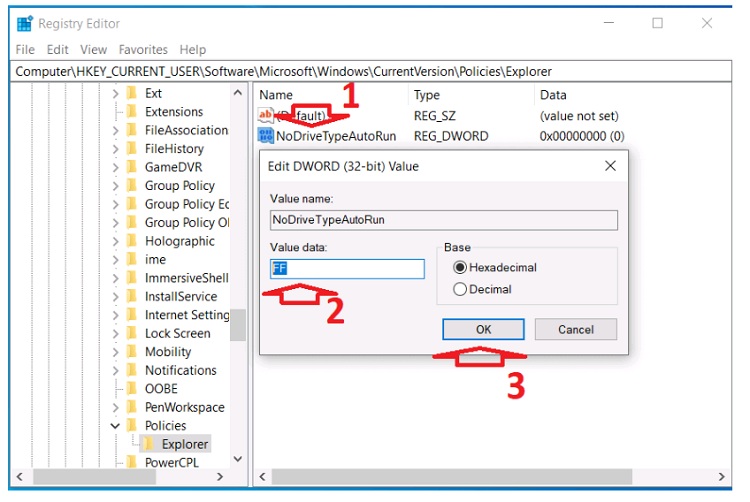Image resolution: width=750 pixels, height=502 pixels.
Task: Close the Edit DWORD dialog with X
Action: [610, 166]
